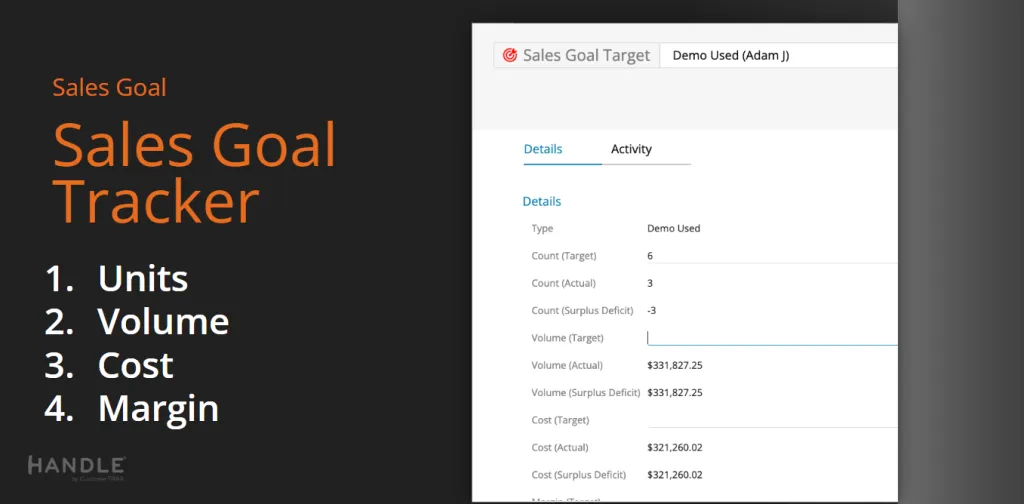Click the Count (Actual) label
1024x504 pixels.
(563, 283)
